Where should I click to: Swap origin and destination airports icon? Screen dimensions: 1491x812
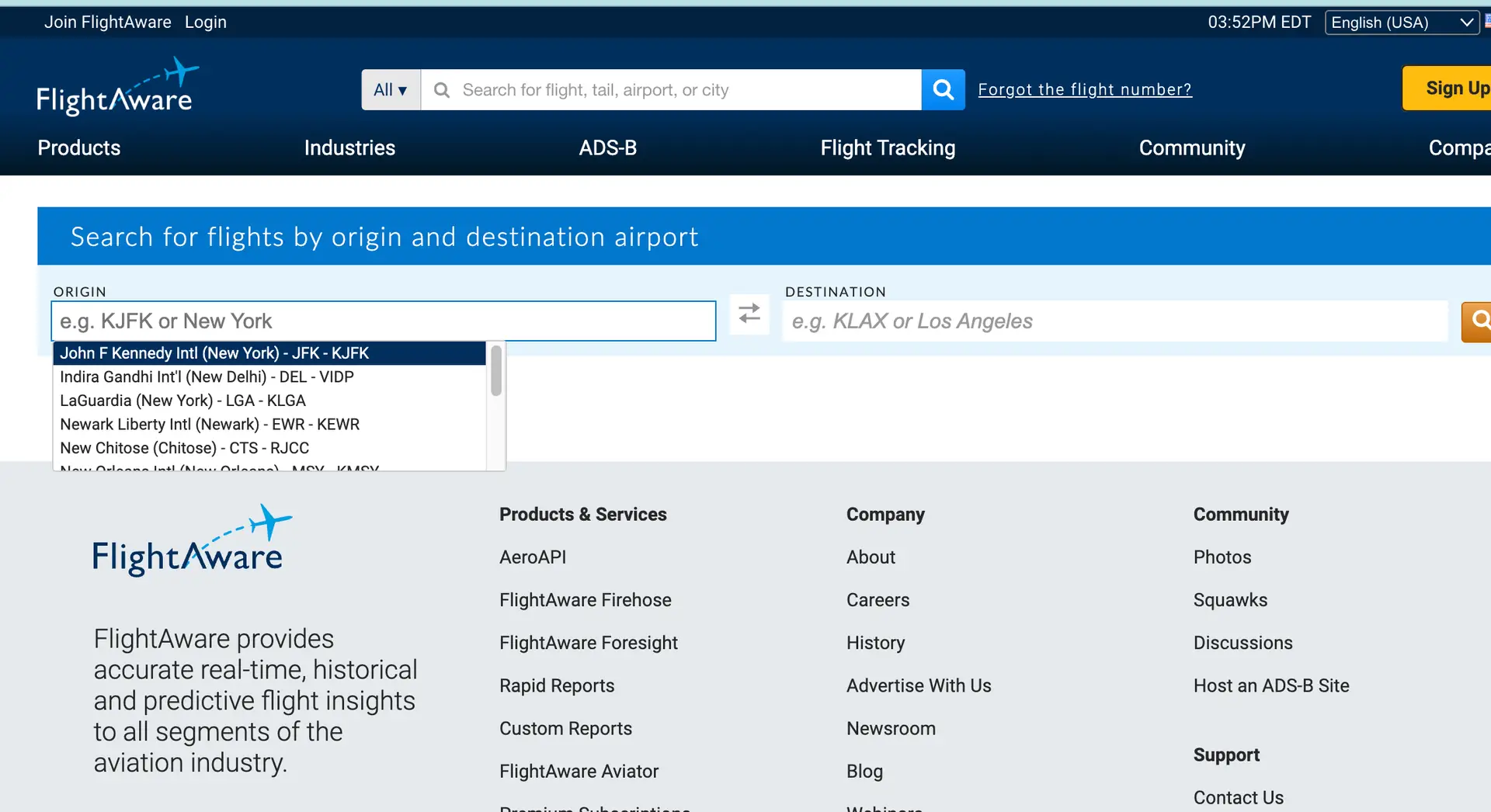point(749,314)
